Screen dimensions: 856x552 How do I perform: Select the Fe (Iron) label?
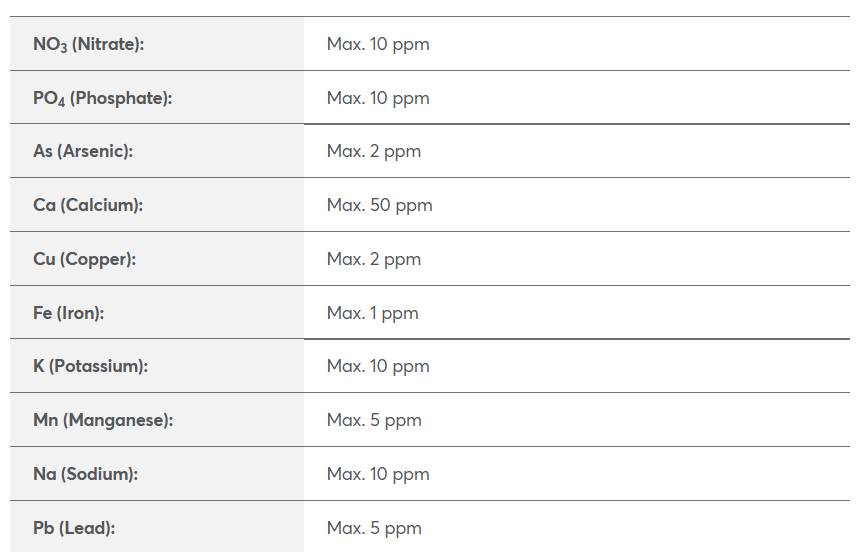coord(68,313)
